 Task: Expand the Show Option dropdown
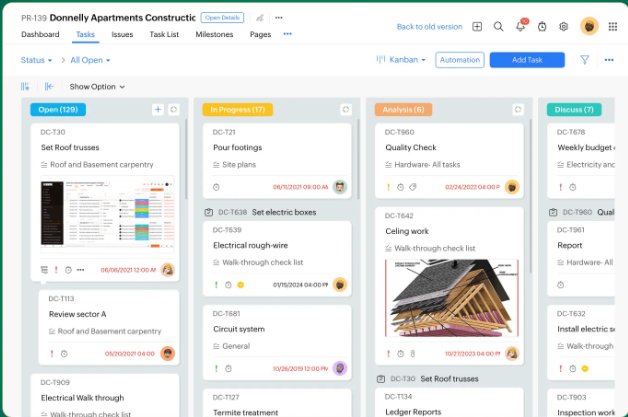tap(97, 87)
